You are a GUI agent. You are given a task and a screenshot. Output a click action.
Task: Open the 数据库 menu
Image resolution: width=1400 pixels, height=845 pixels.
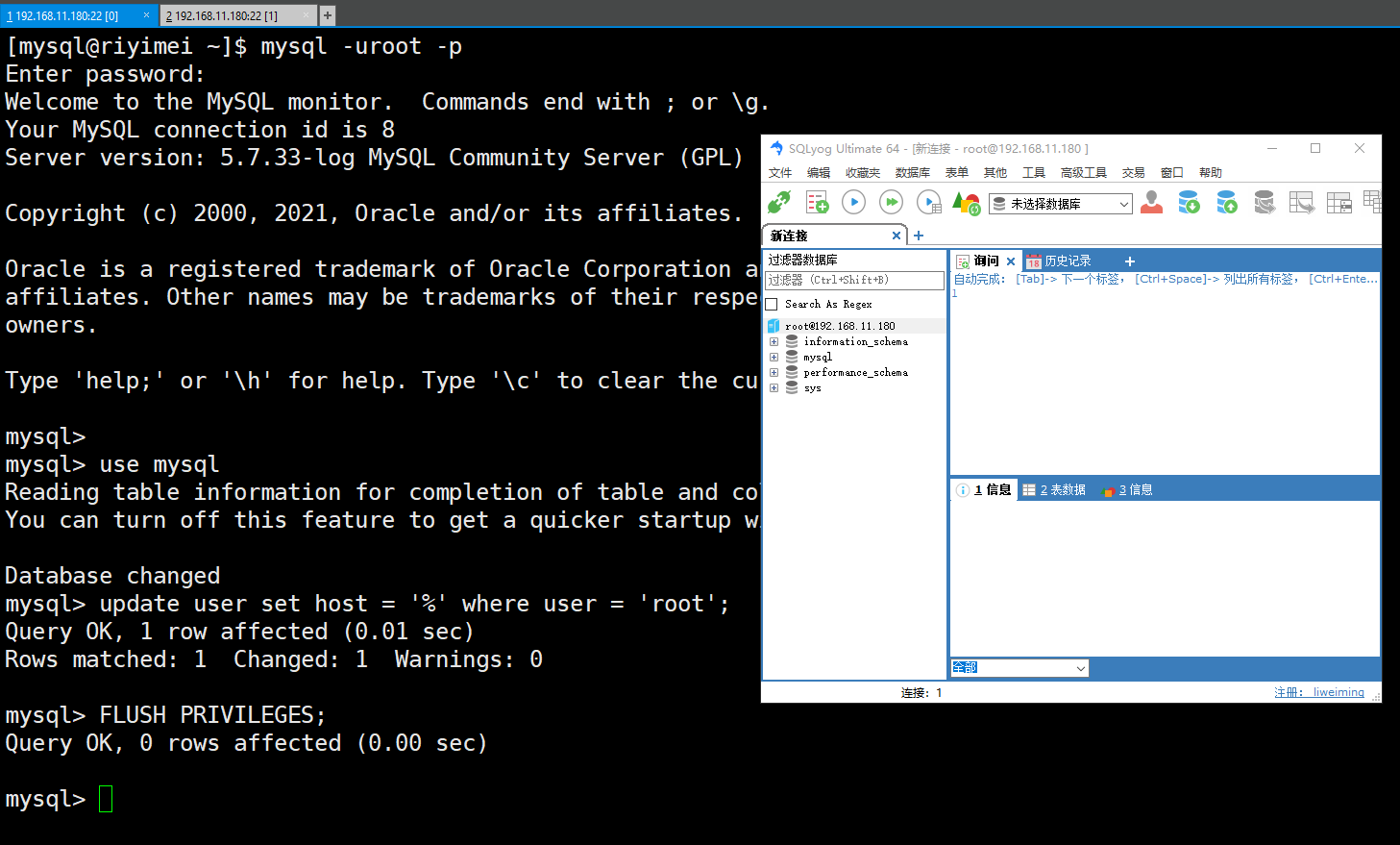point(913,173)
